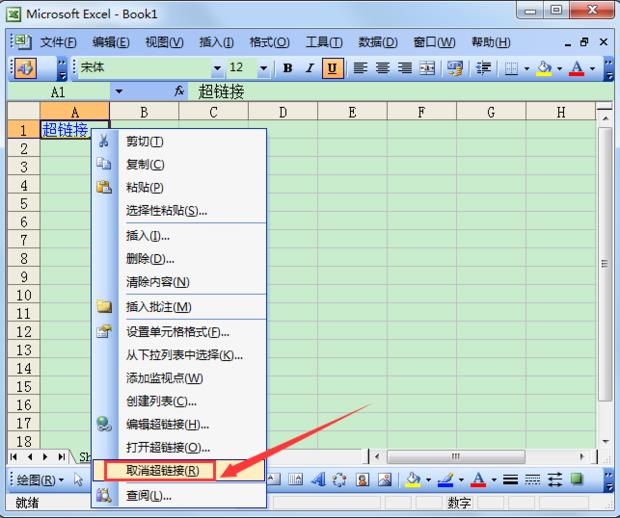The image size is (620, 518).
Task: Open font color dropdown in formatting toolbar
Action: (592, 69)
